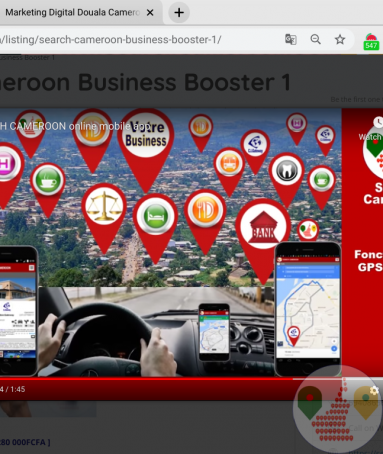Viewport: 383px width, 454px height.
Task: Click the Cameroon Business Booster 1 heading
Action: 145,82
